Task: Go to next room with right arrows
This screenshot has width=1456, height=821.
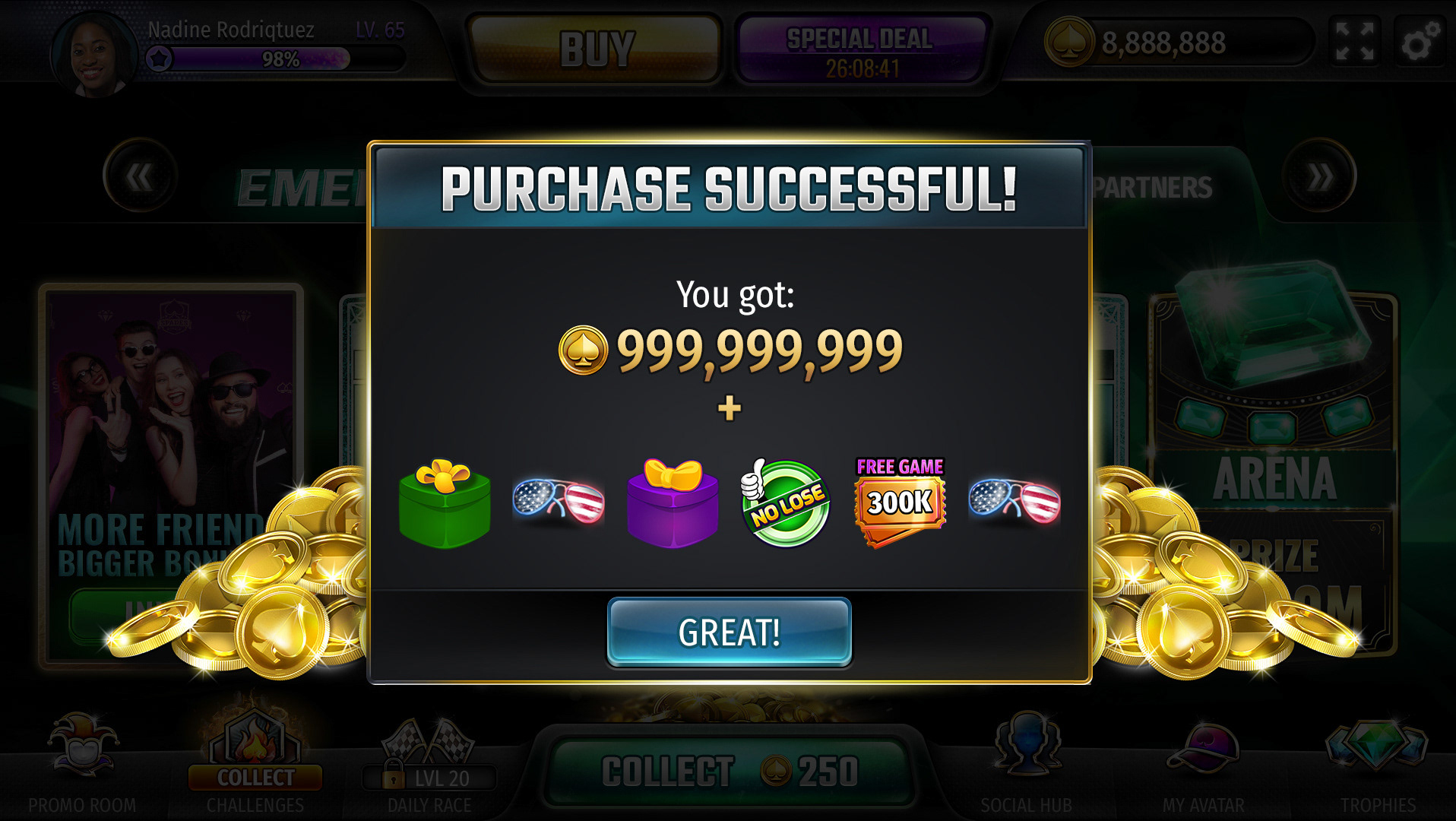Action: click(x=1319, y=176)
